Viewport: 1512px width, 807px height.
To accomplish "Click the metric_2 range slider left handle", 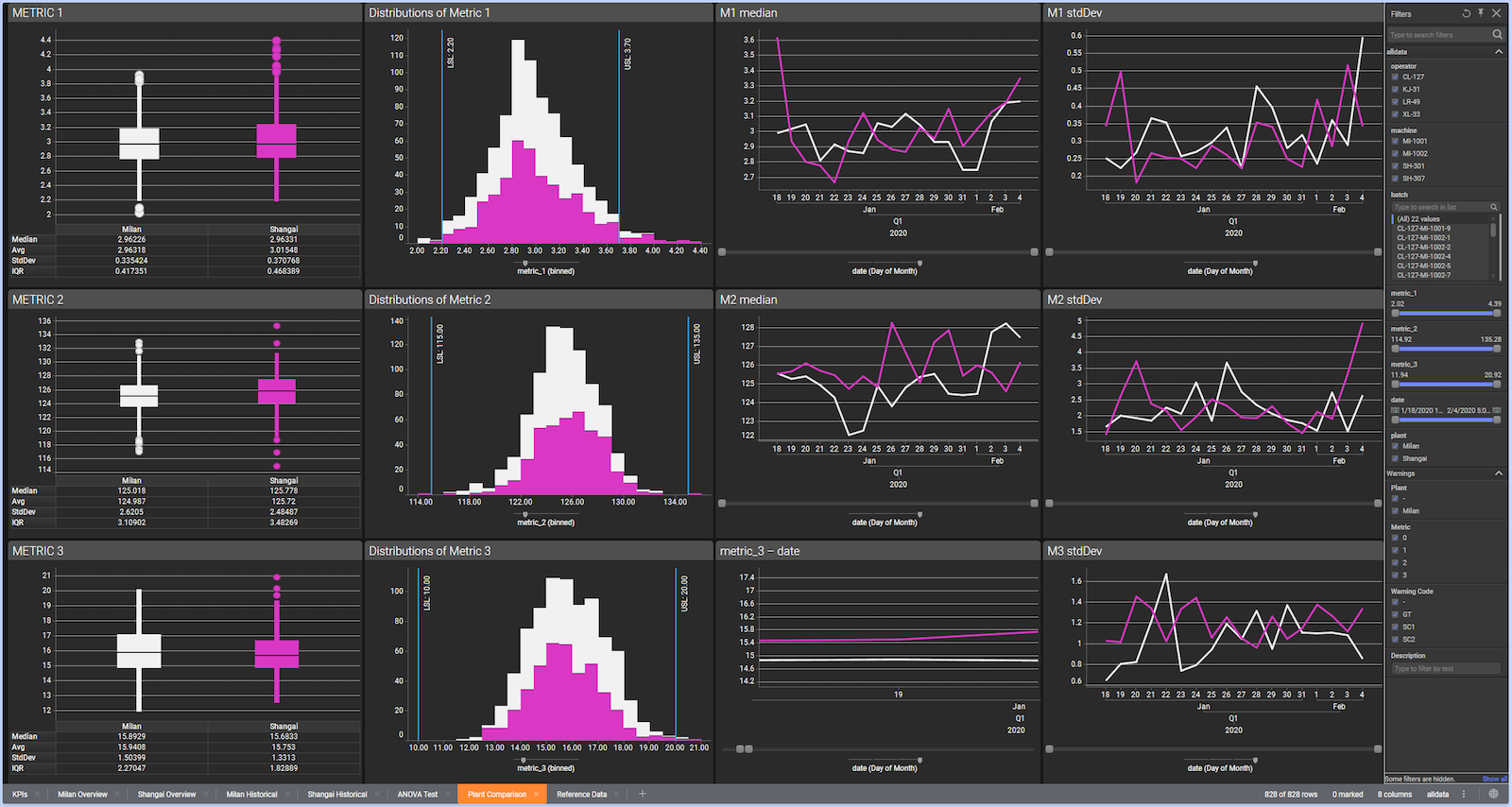I will click(1395, 349).
